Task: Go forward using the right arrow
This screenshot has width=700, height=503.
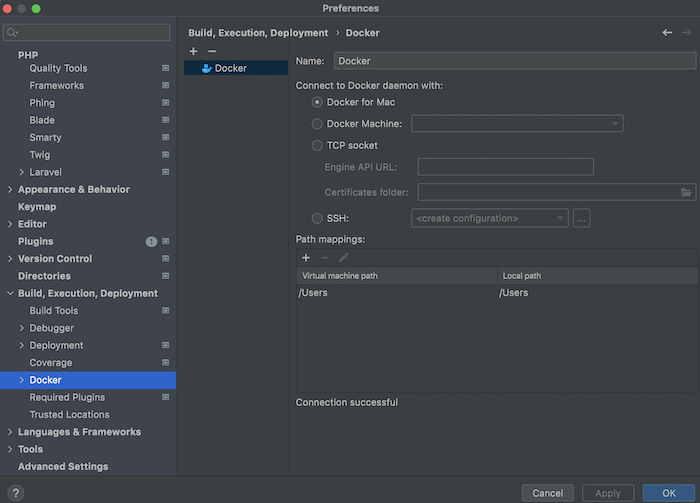Action: [x=686, y=33]
